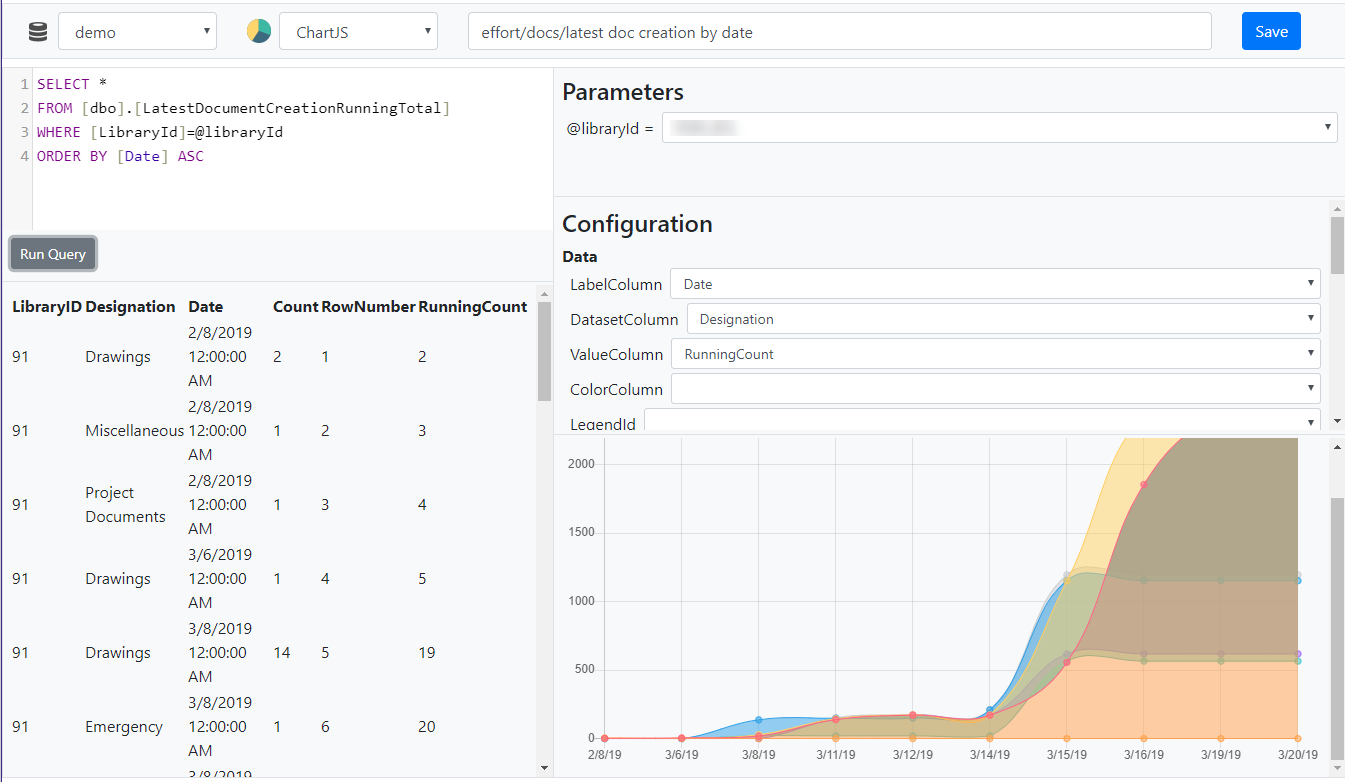Open the empty ColorColumn dropdown
1345x782 pixels.
[x=995, y=389]
